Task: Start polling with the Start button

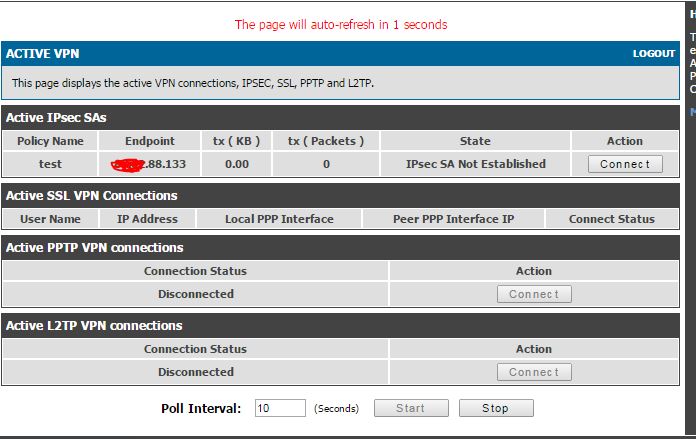Action: (410, 408)
